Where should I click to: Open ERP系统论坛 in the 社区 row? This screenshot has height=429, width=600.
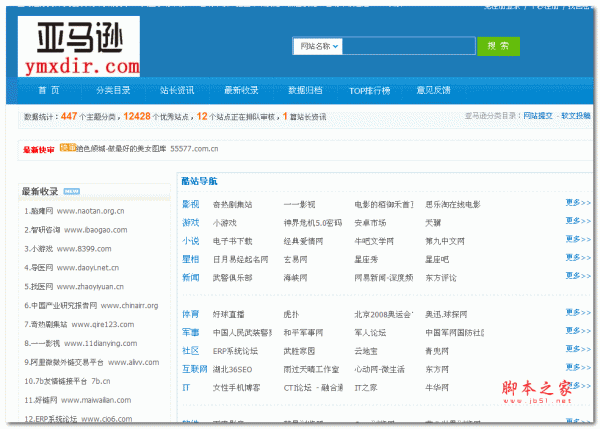coord(235,351)
